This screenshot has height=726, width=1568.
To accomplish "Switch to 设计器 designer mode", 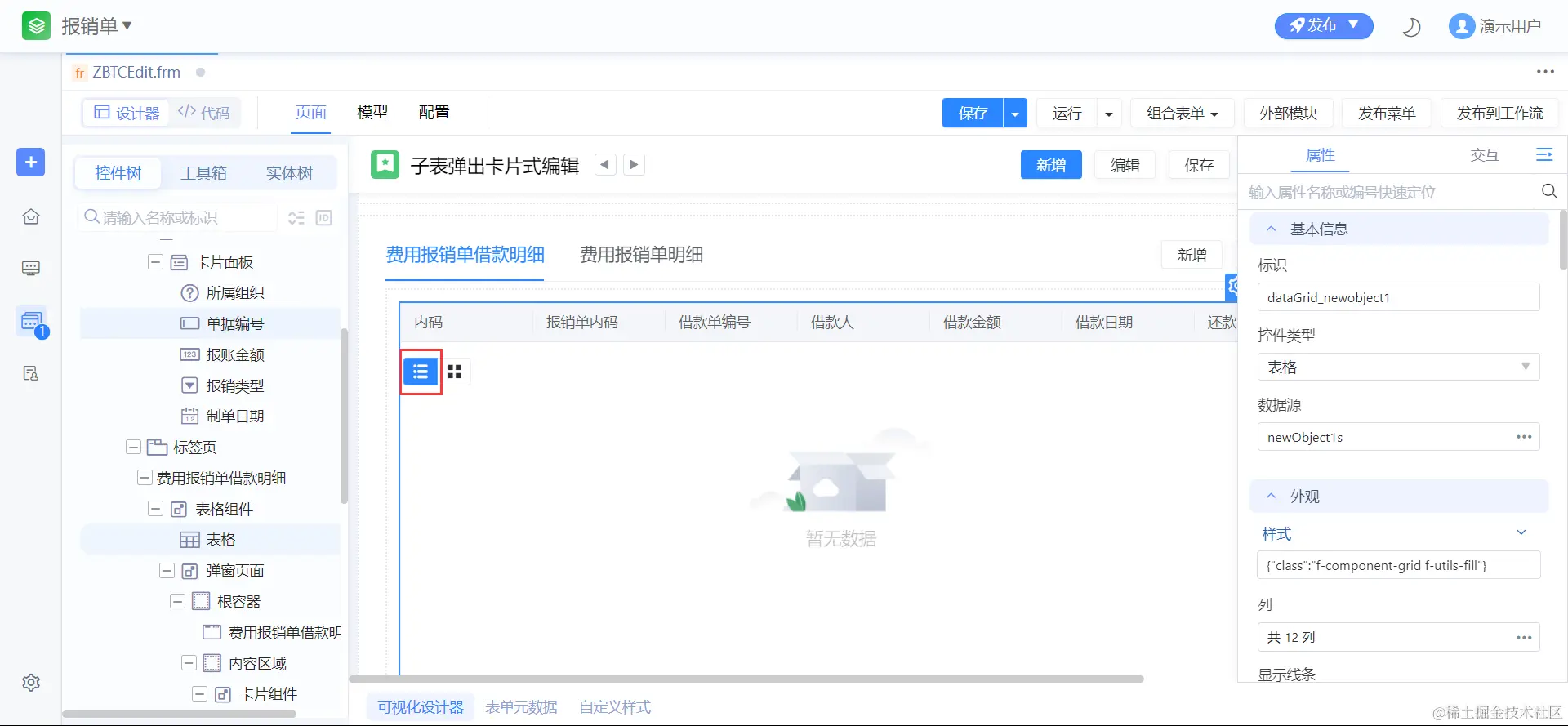I will pyautogui.click(x=127, y=113).
